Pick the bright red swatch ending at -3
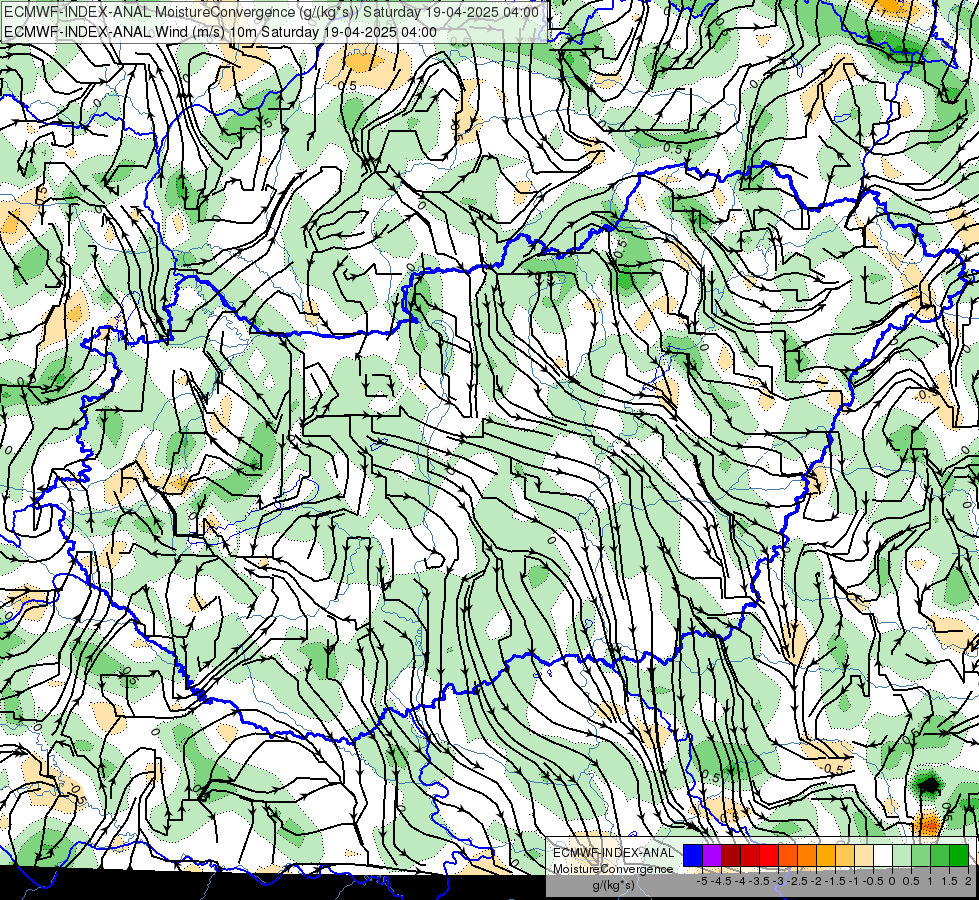Viewport: 979px width, 900px height. coord(769,856)
